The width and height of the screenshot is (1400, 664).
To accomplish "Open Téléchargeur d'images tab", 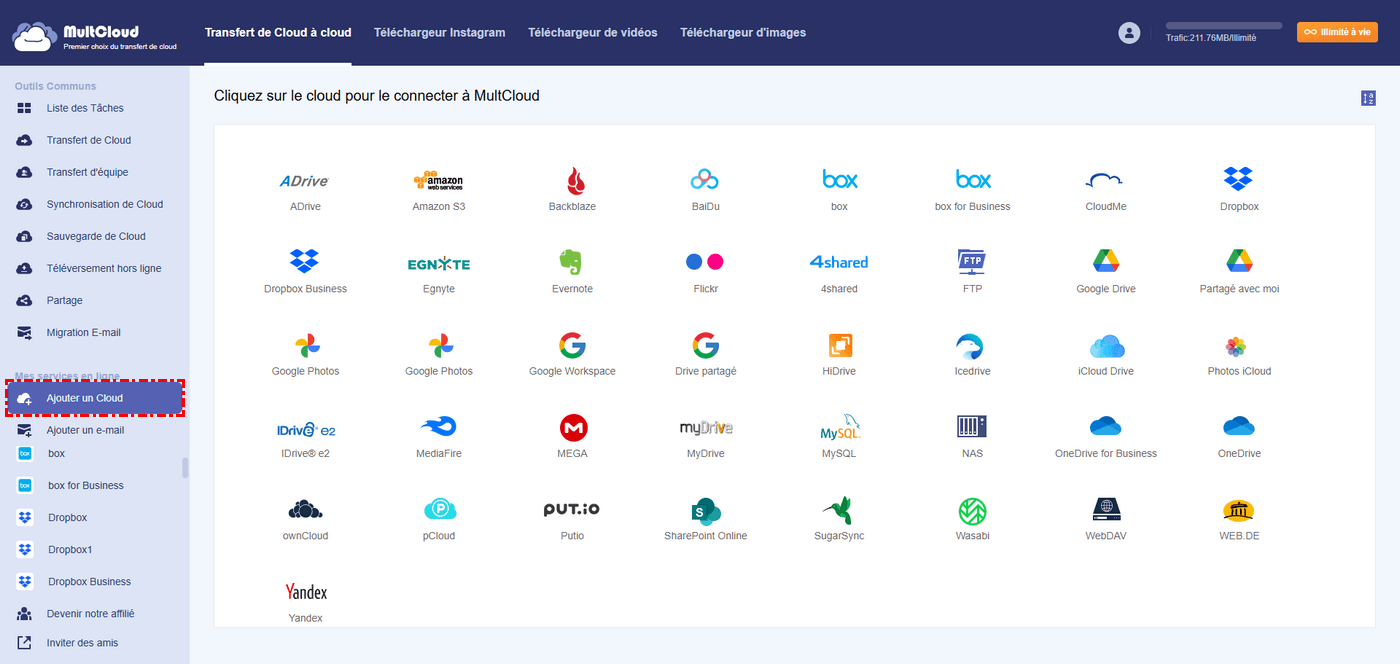I will coord(743,33).
